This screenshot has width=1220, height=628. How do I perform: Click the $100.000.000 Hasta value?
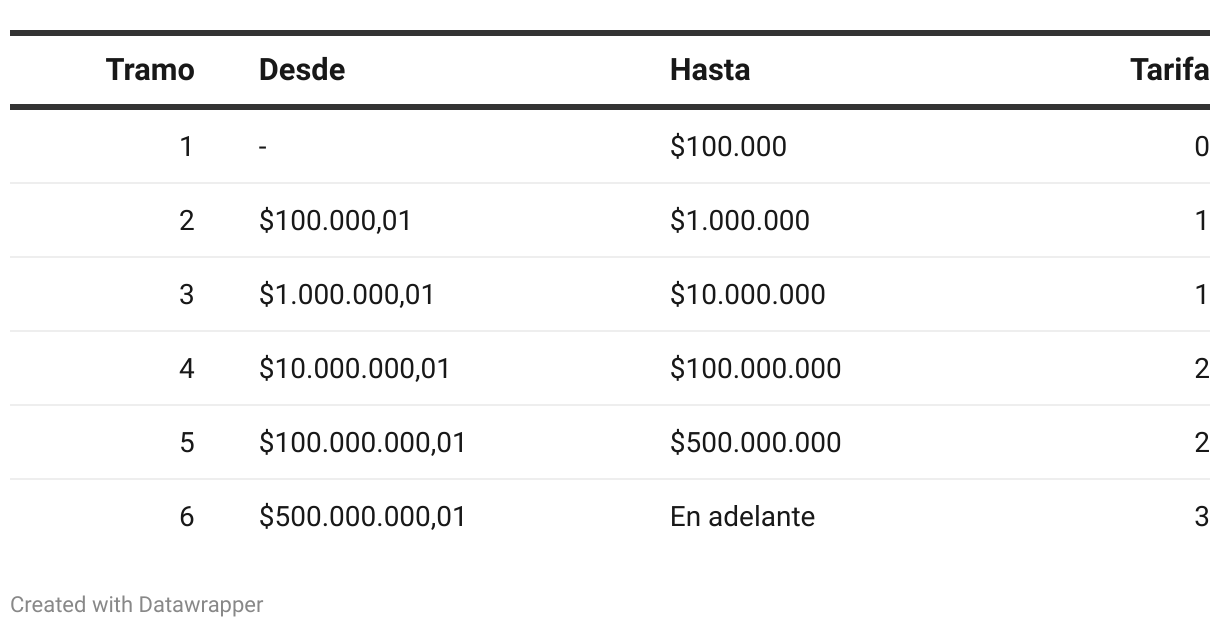click(x=756, y=369)
